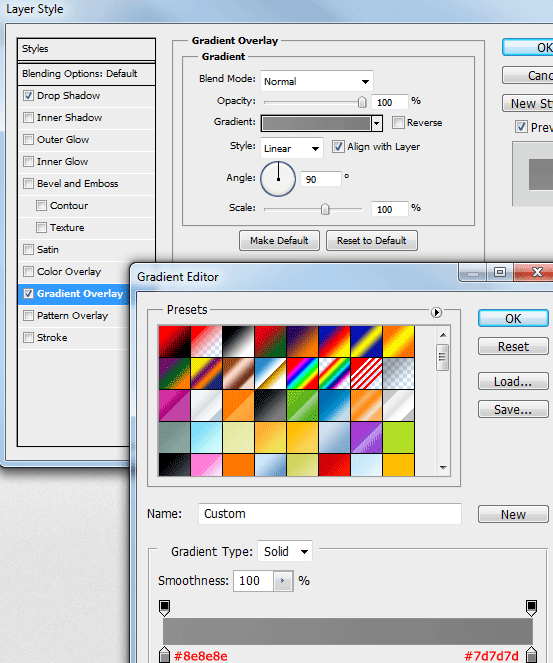
Task: Click the Scale slider handle
Action: tap(325, 209)
